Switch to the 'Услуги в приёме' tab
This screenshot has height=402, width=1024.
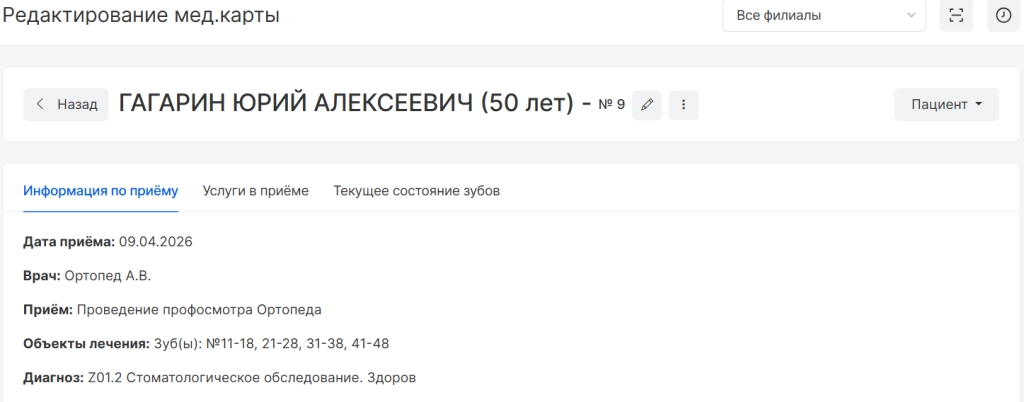pyautogui.click(x=255, y=191)
